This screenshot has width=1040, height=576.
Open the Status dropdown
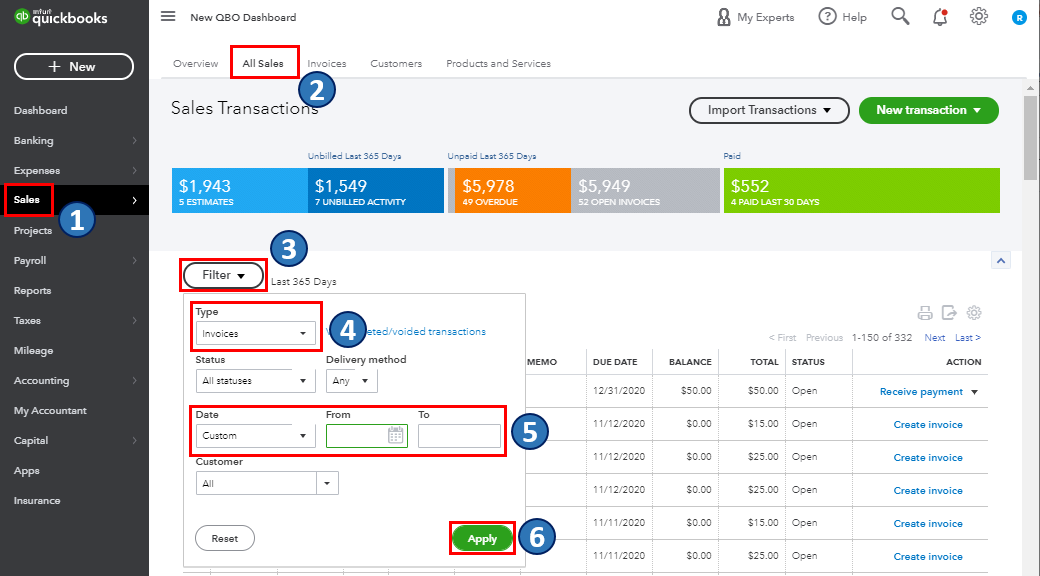tap(256, 381)
